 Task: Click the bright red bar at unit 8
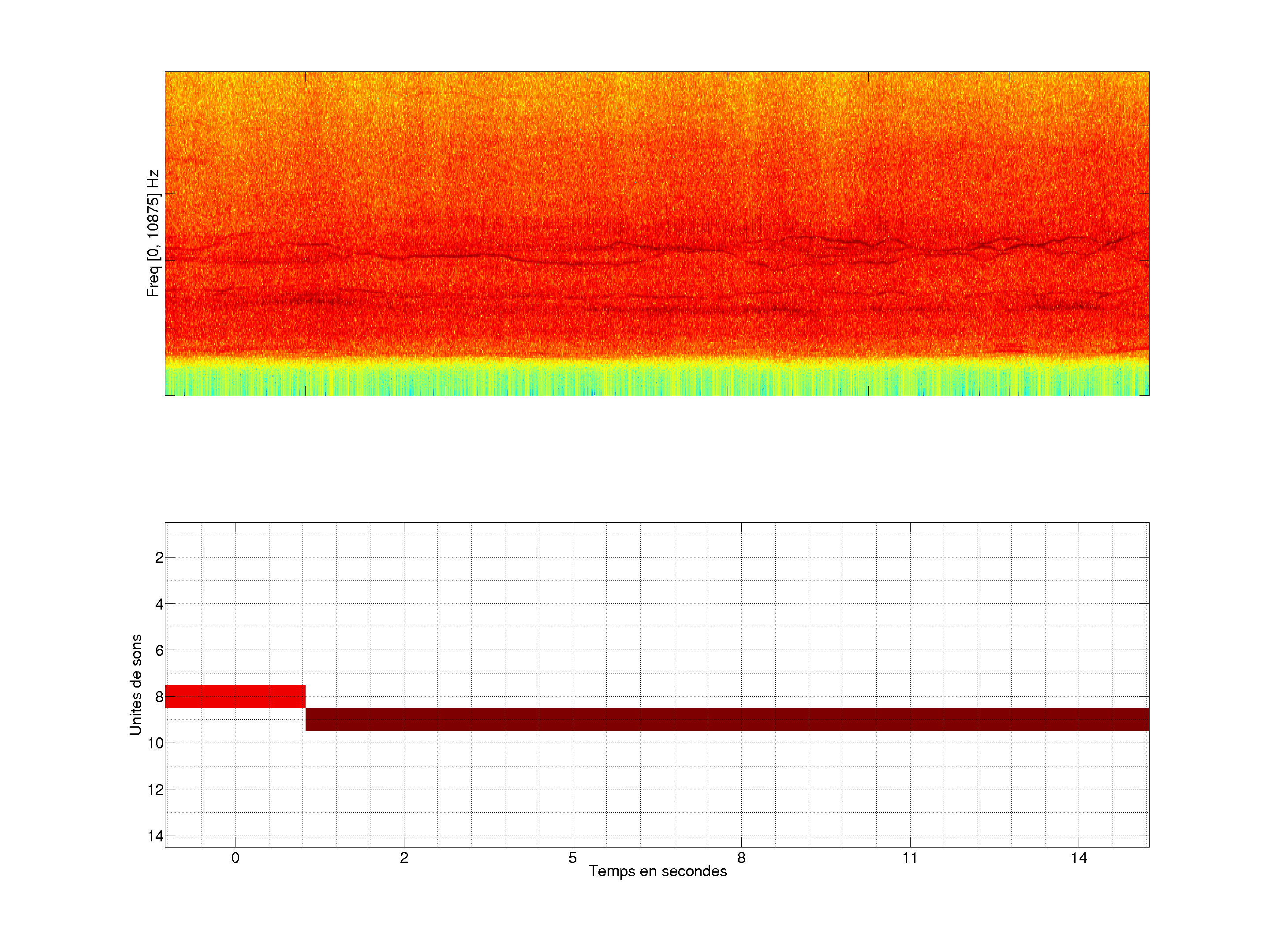235,696
